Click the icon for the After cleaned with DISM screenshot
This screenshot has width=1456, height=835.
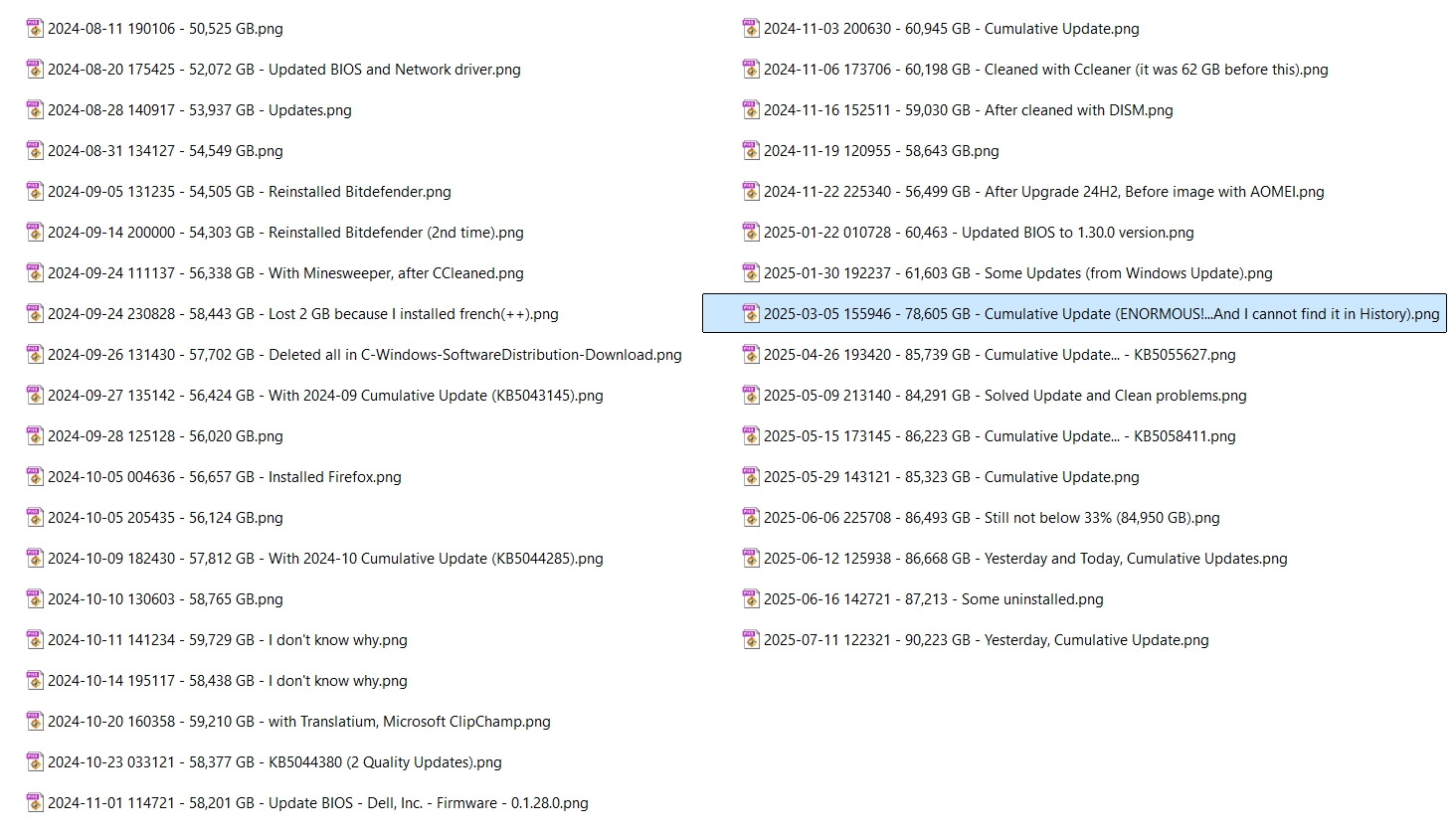tap(750, 109)
